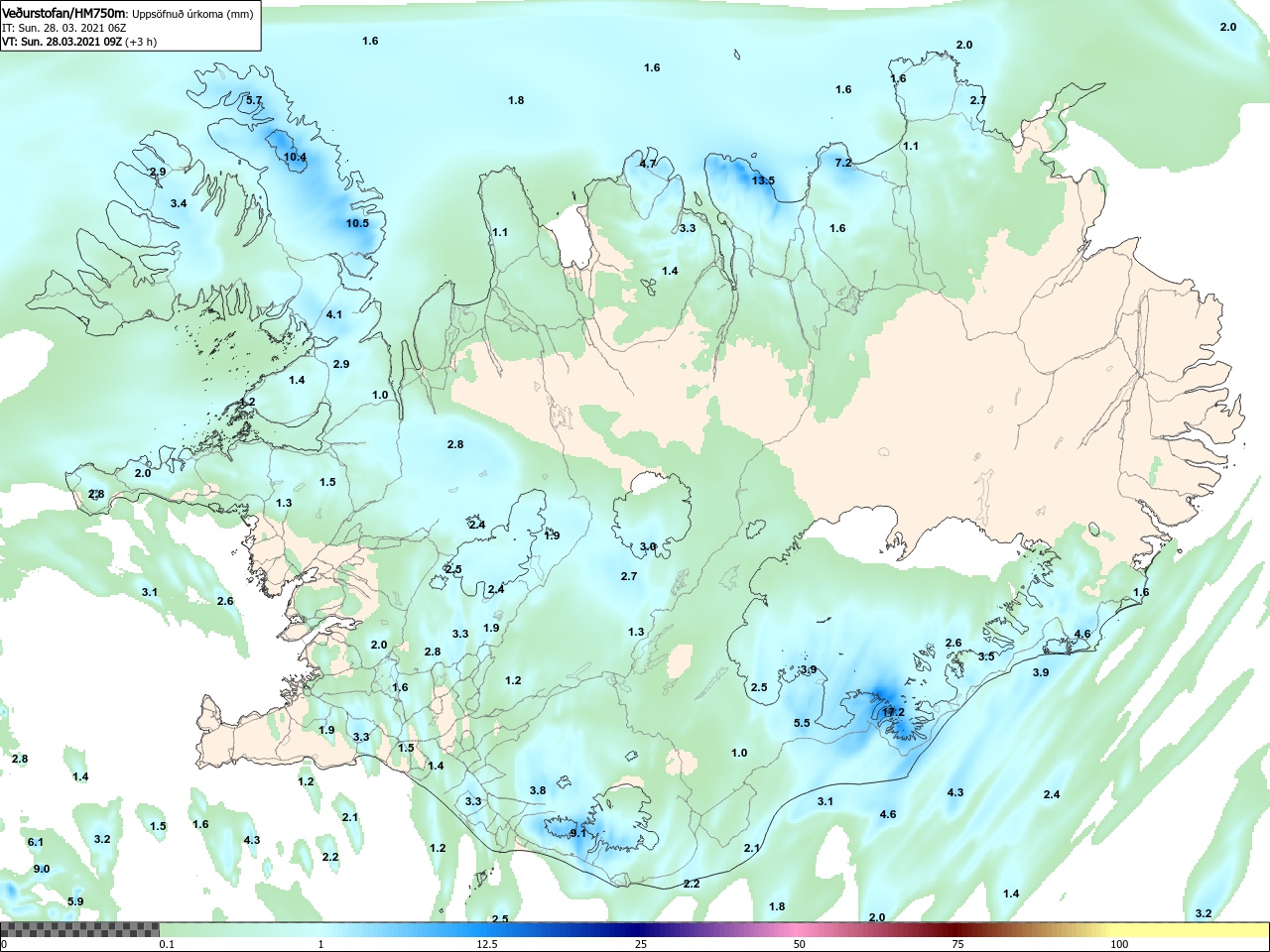Click the pink legend color near 50
The width and height of the screenshot is (1270, 952).
pyautogui.click(x=800, y=929)
